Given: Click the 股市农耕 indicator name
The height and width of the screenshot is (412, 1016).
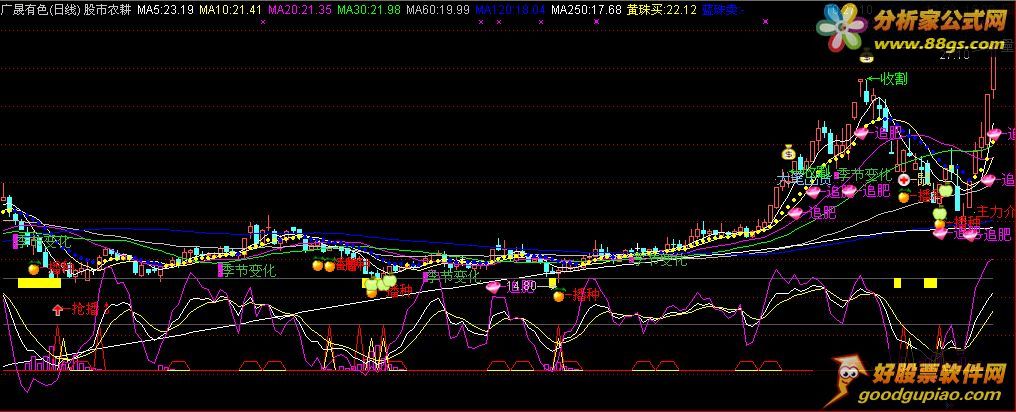Looking at the screenshot, I should 108,10.
